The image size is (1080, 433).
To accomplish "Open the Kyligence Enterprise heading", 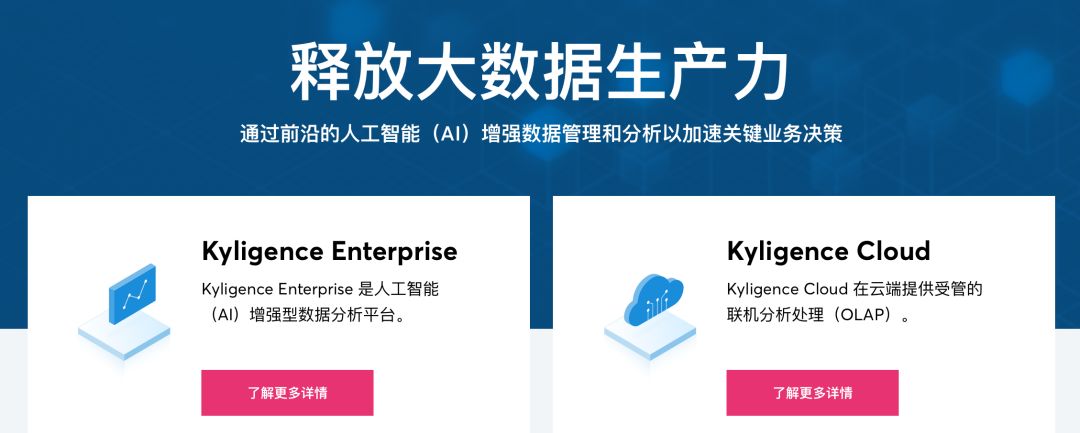I will (x=329, y=251).
